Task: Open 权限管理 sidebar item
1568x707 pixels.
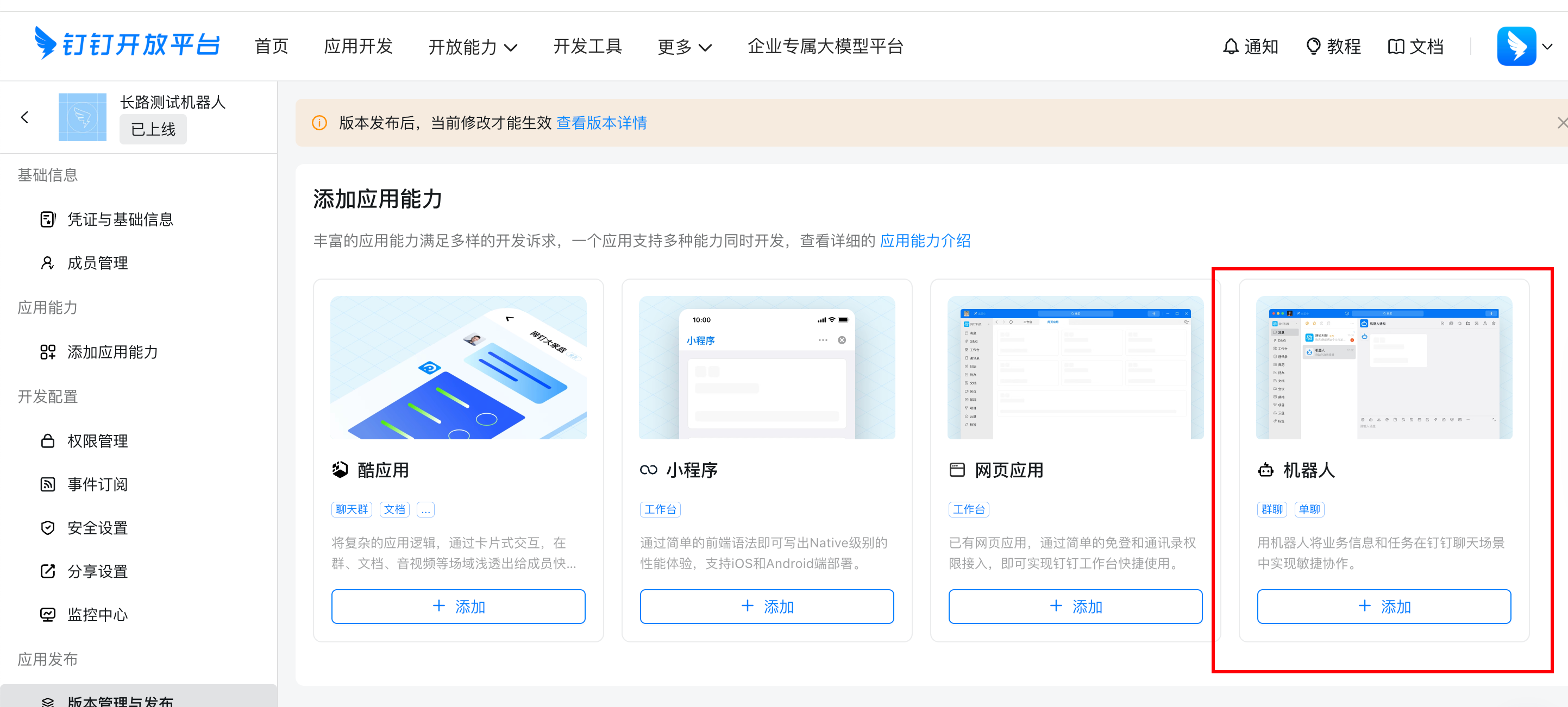Action: click(97, 440)
